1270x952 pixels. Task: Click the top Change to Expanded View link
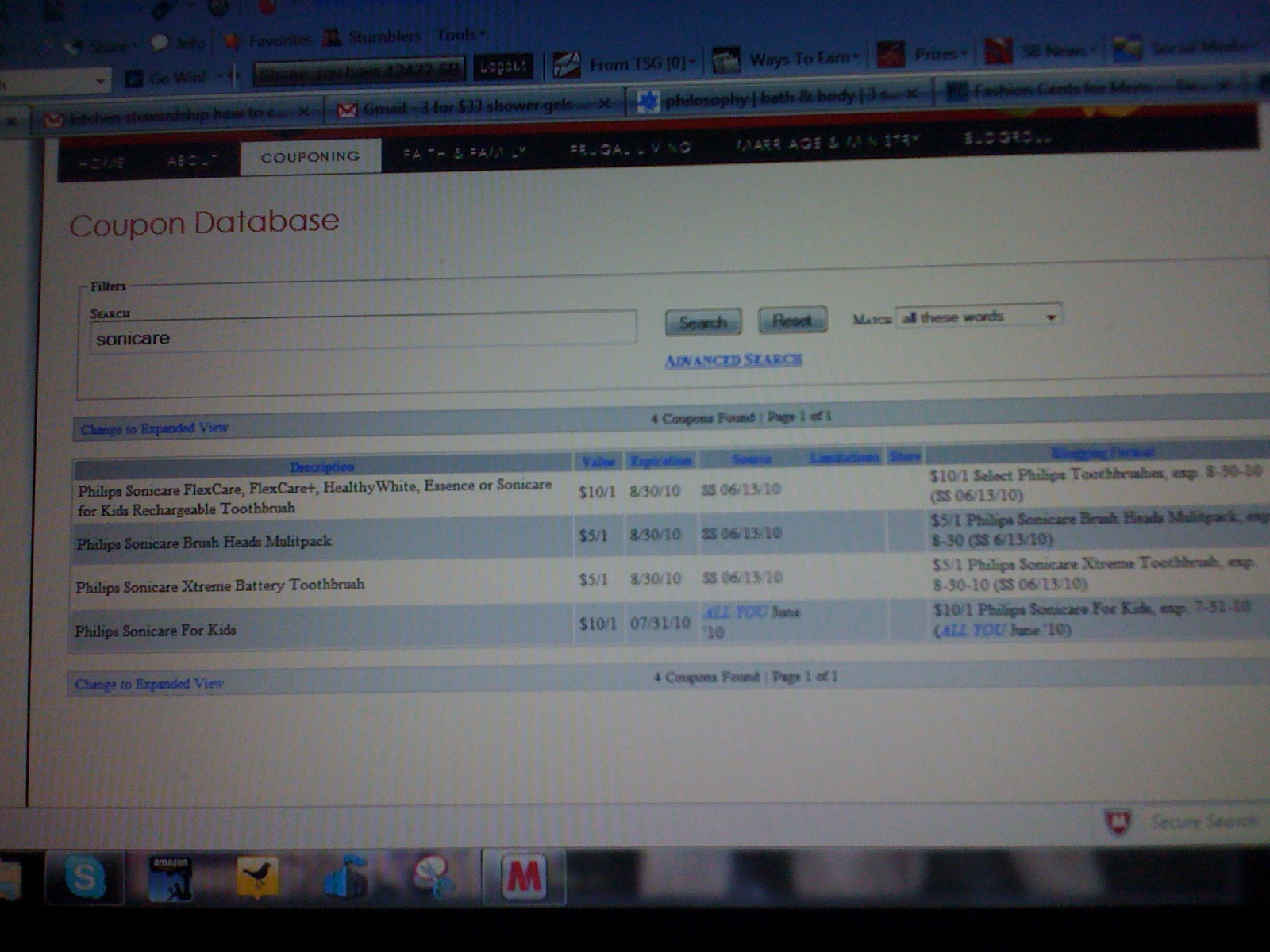click(154, 428)
